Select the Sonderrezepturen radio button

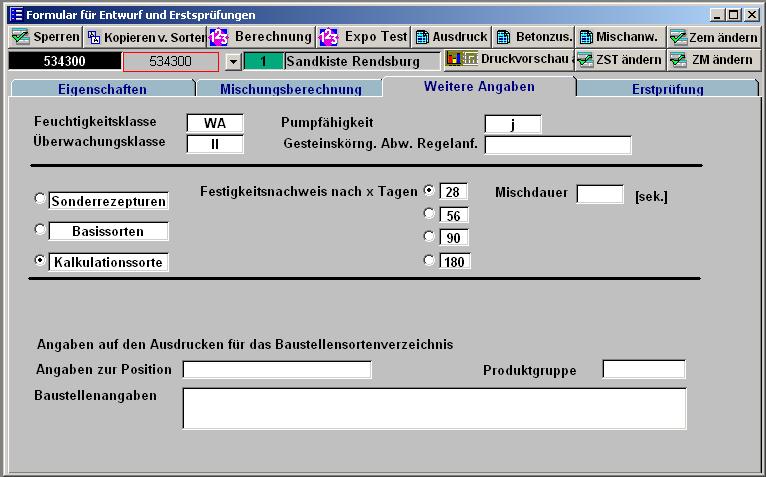pos(40,199)
